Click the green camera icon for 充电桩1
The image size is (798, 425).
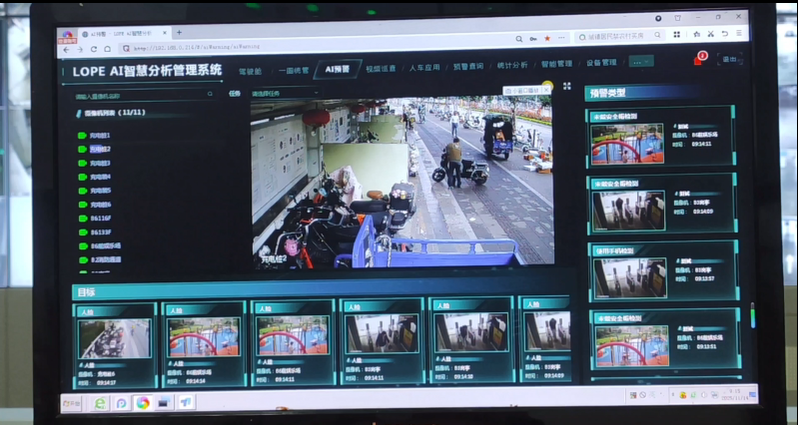pos(82,135)
